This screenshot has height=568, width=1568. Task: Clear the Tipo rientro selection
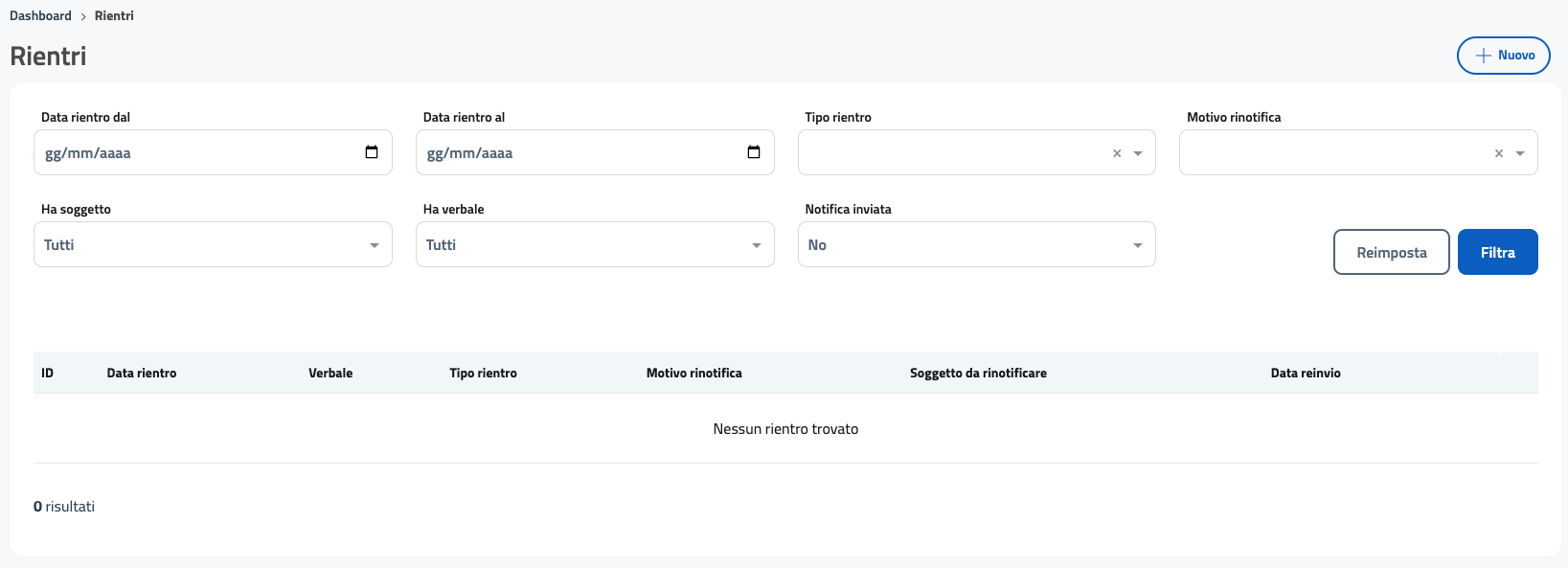(1117, 153)
